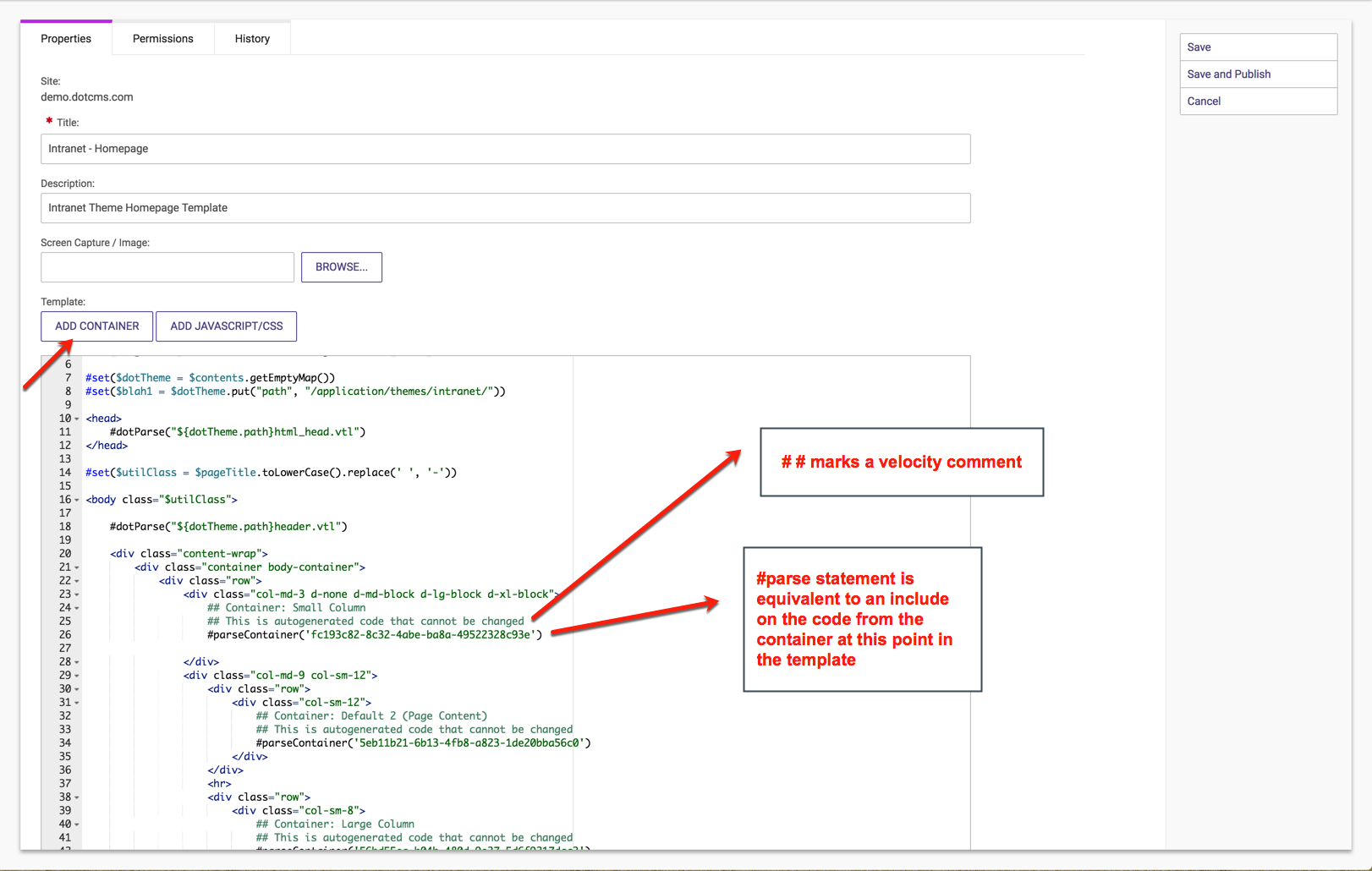This screenshot has width=1372, height=871.
Task: Place cursor on the header.vtl dotParse line
Action: click(x=228, y=527)
